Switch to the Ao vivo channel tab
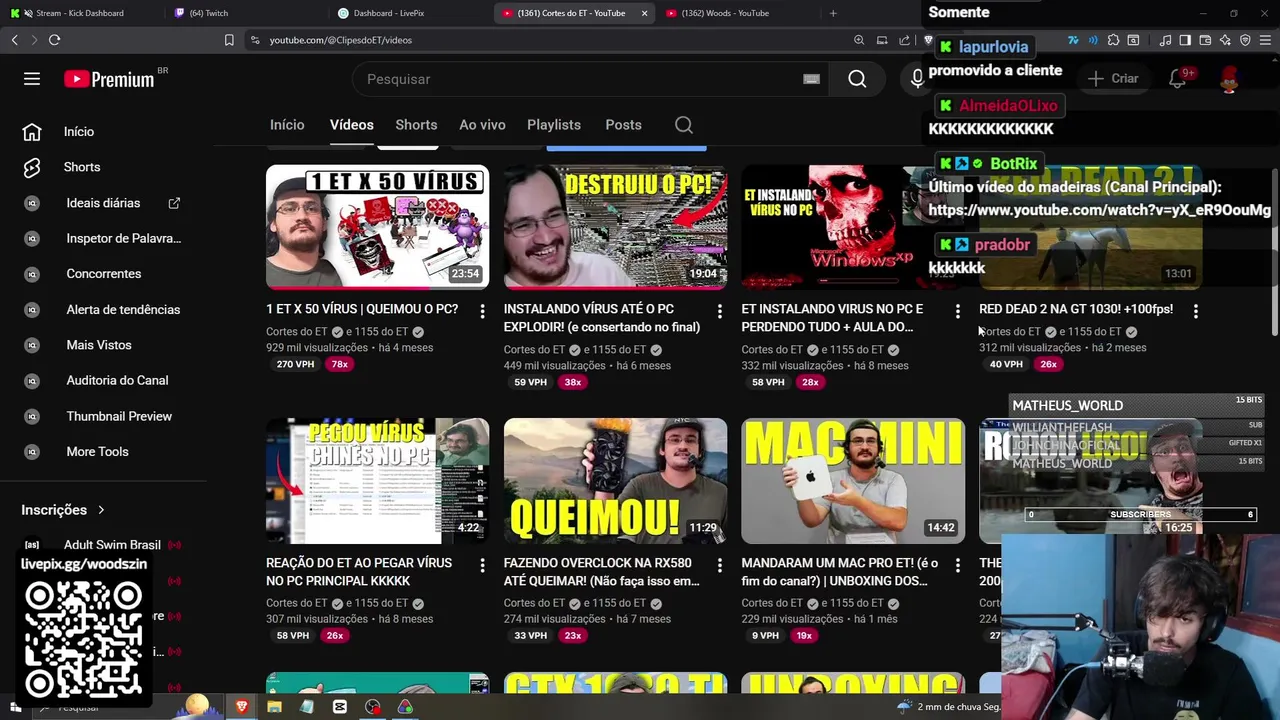The width and height of the screenshot is (1280, 720). 482,125
